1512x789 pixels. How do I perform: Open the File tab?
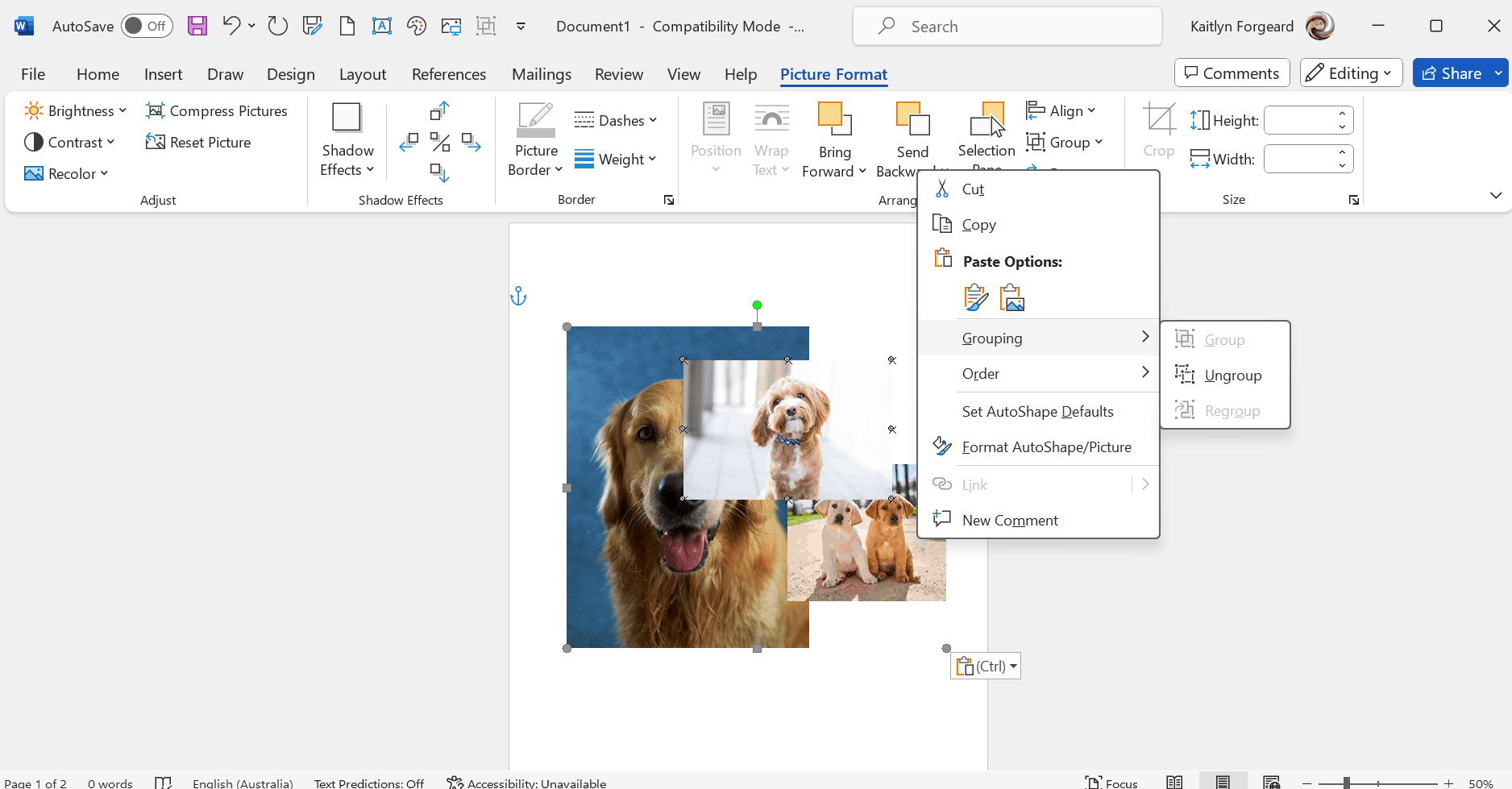point(33,74)
